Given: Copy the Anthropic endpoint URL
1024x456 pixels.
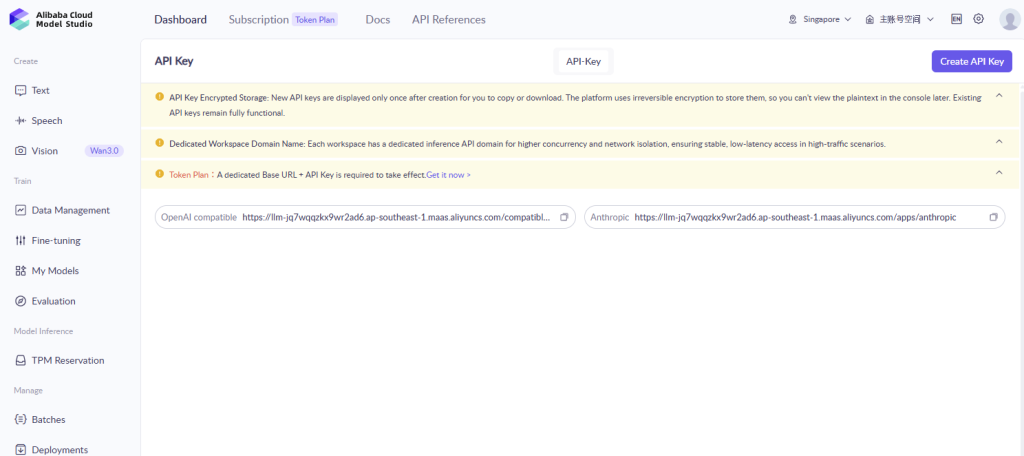Looking at the screenshot, I should point(993,218).
